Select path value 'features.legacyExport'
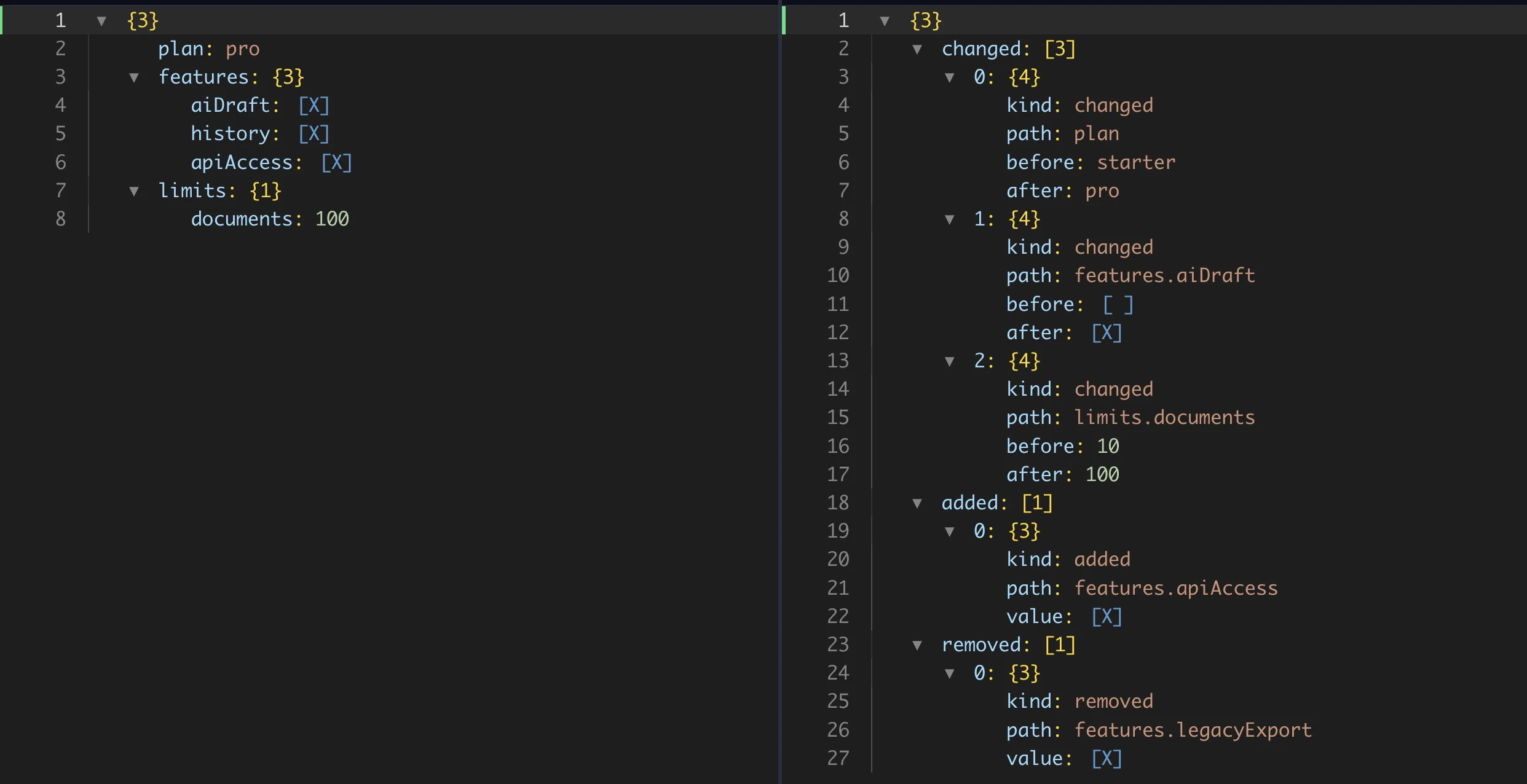 [x=1193, y=731]
